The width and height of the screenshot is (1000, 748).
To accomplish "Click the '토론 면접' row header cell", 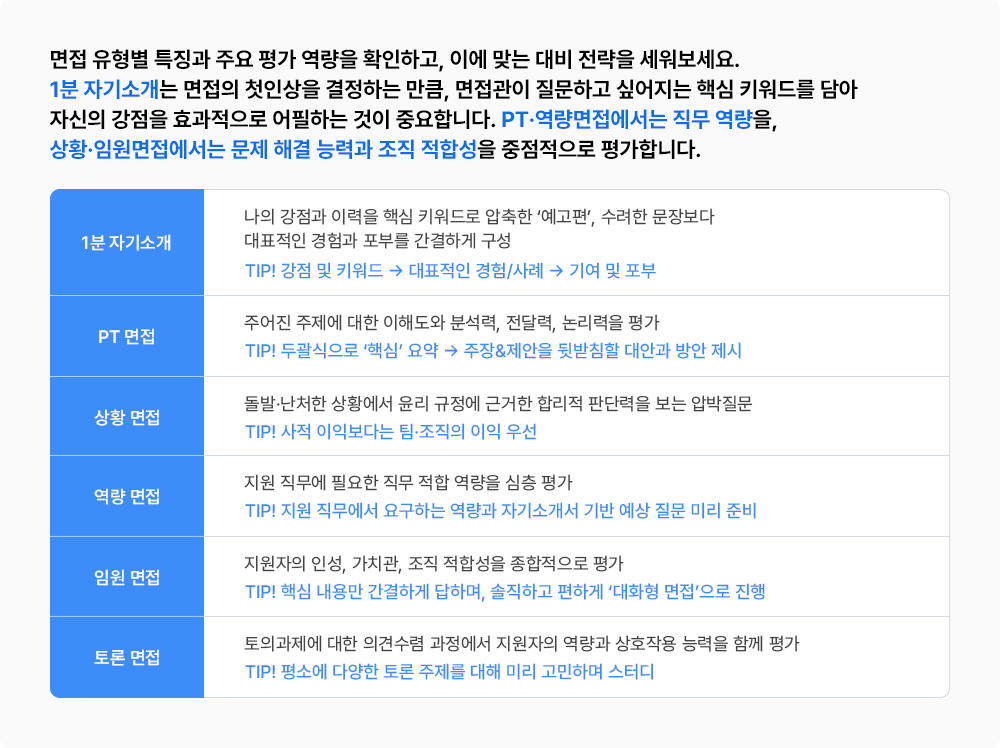I will coord(127,657).
